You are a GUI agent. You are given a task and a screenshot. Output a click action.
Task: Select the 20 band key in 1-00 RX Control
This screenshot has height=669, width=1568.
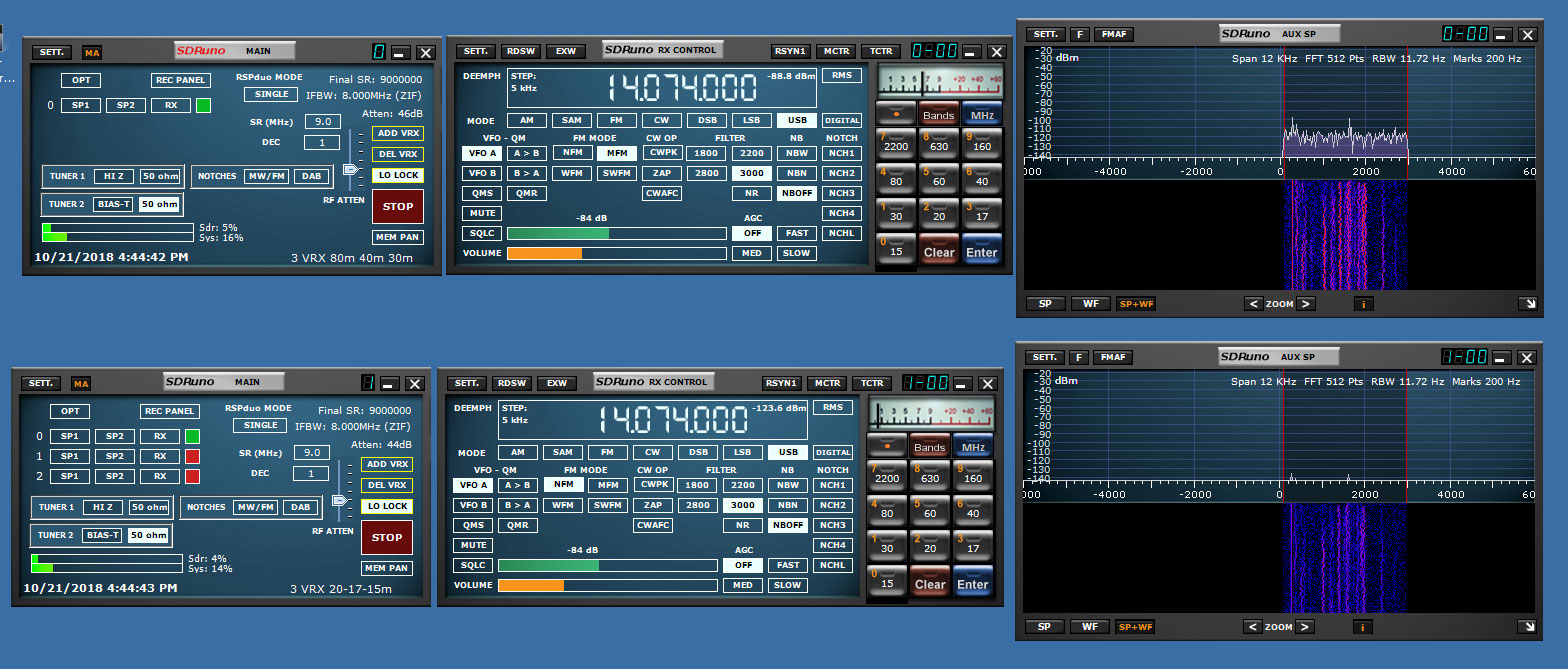click(930, 546)
